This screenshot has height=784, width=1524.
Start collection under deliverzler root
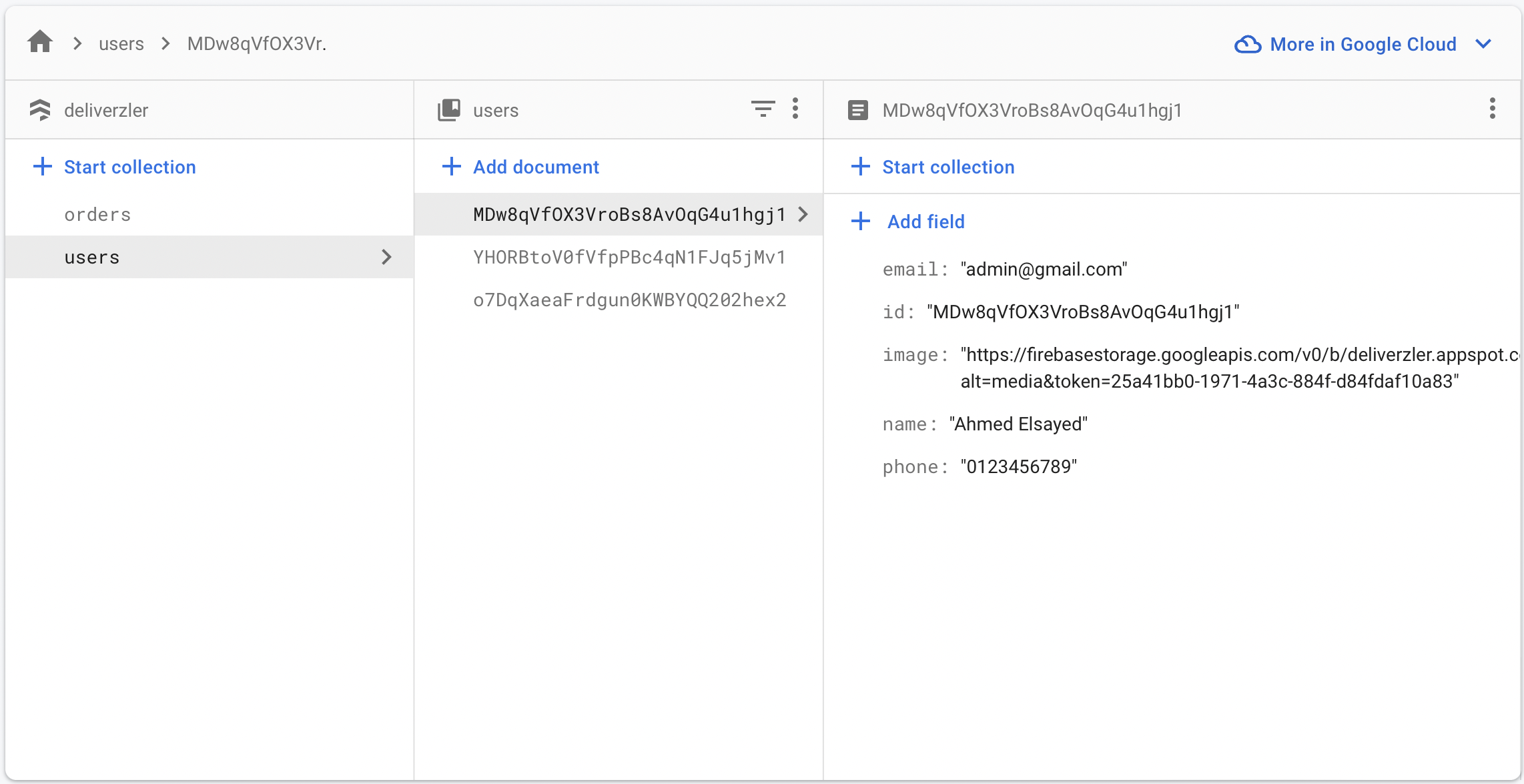115,167
